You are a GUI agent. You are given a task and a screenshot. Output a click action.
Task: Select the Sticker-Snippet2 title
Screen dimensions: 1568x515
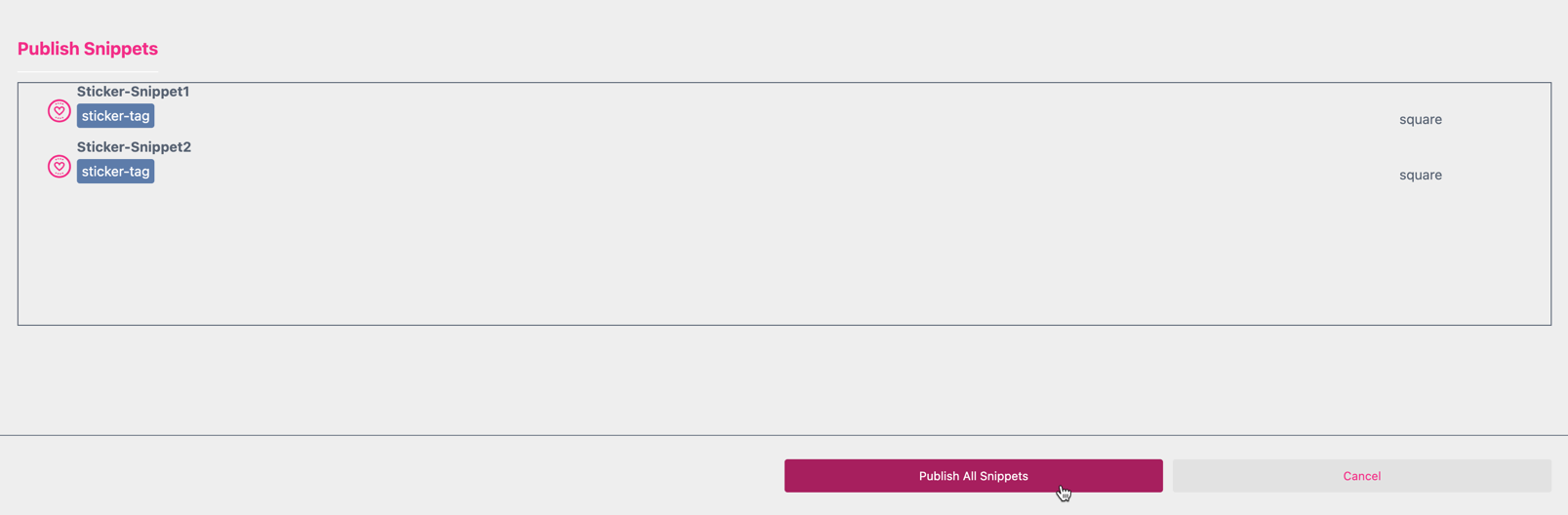(x=134, y=147)
